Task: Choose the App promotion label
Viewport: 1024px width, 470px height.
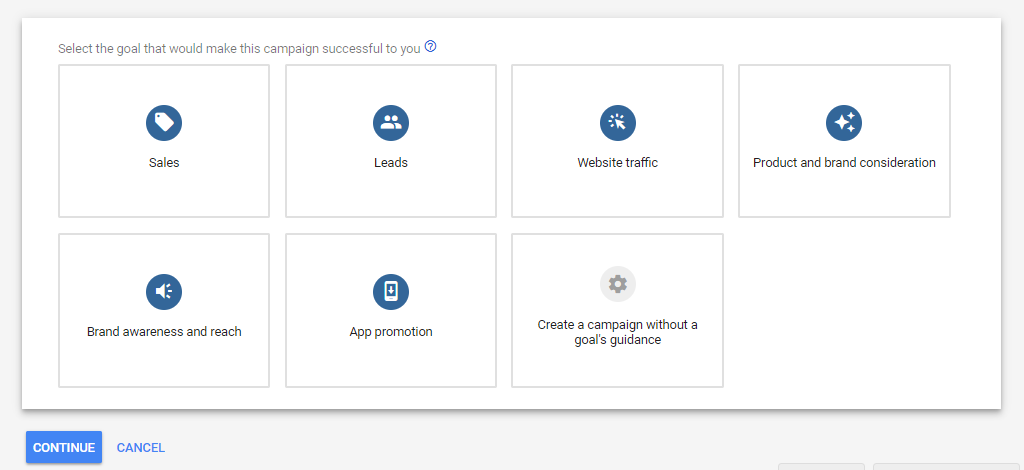Action: [x=391, y=332]
